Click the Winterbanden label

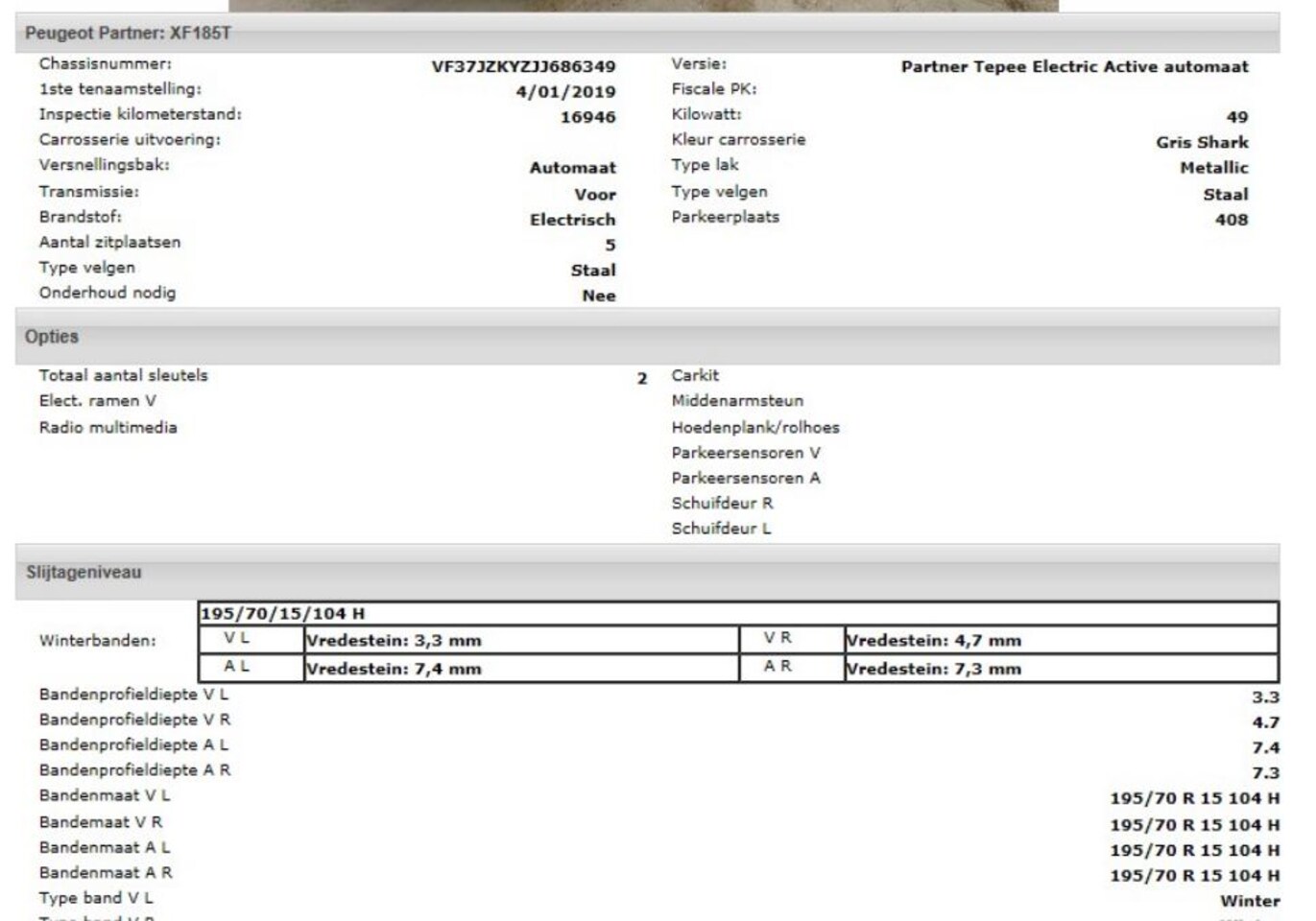pyautogui.click(x=97, y=641)
